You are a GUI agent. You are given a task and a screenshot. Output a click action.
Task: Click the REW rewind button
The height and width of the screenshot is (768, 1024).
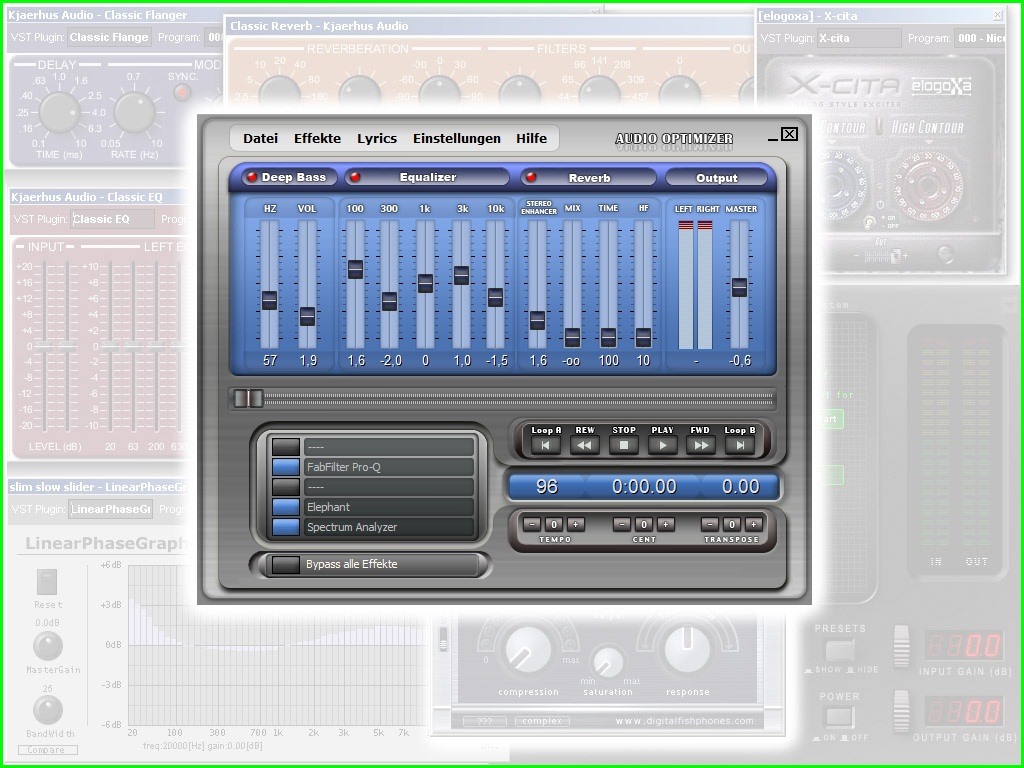[x=584, y=446]
